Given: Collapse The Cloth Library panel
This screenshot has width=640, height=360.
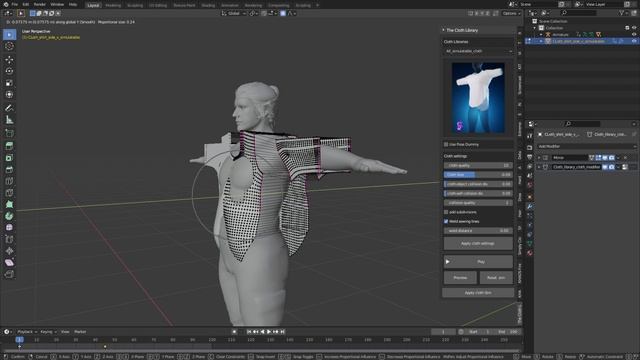Looking at the screenshot, I should tap(443, 30).
